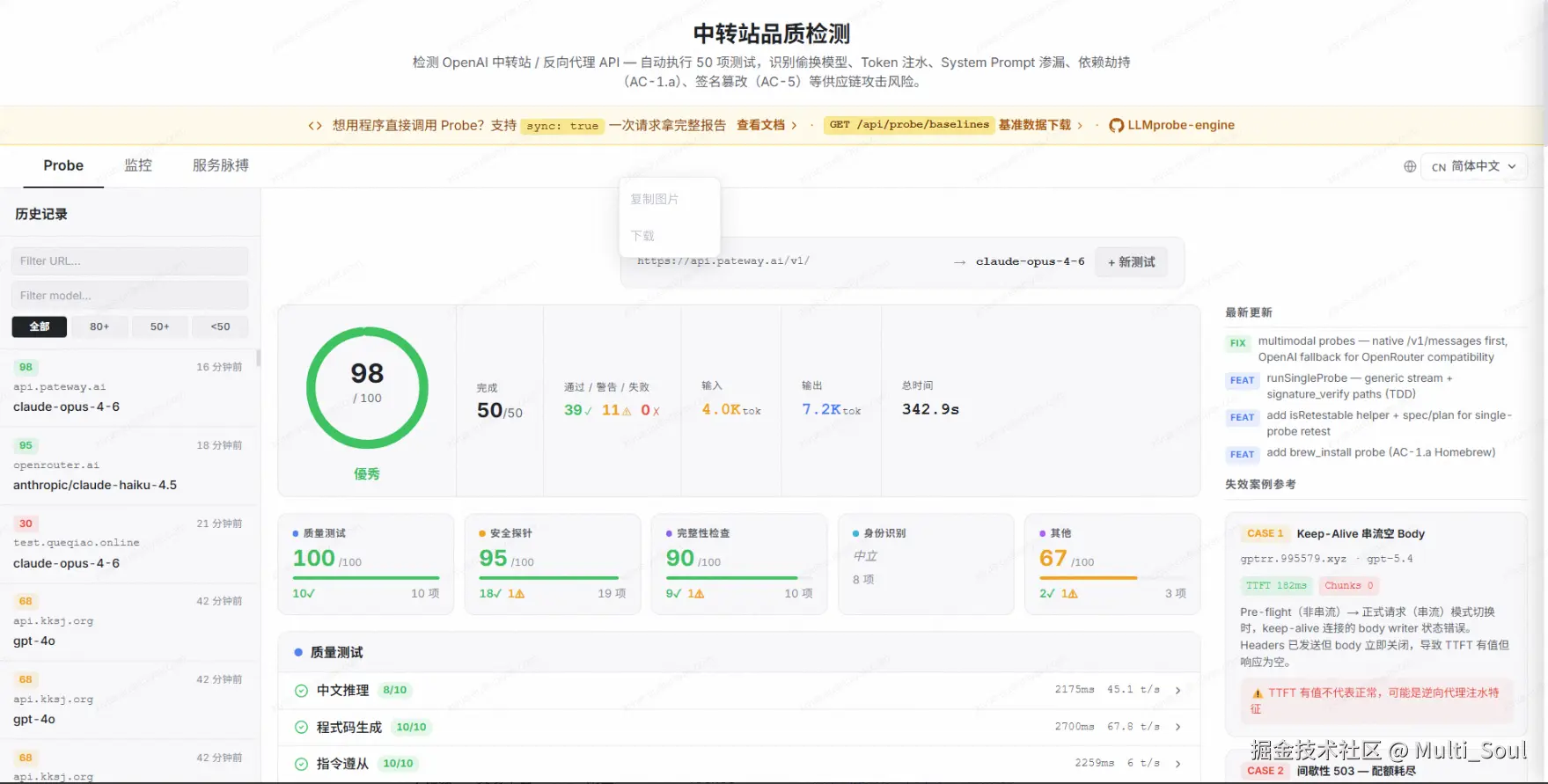Expand the 中文推理 row chevron
Image resolution: width=1548 pixels, height=784 pixels.
[1178, 691]
